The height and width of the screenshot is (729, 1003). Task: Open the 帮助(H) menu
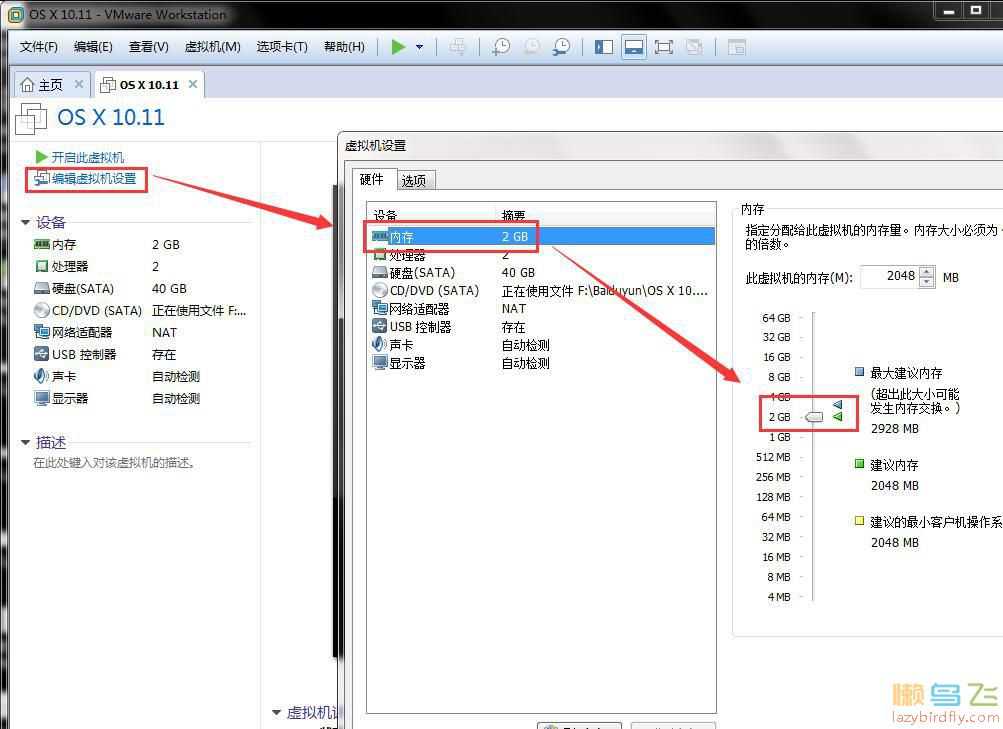(x=344, y=47)
